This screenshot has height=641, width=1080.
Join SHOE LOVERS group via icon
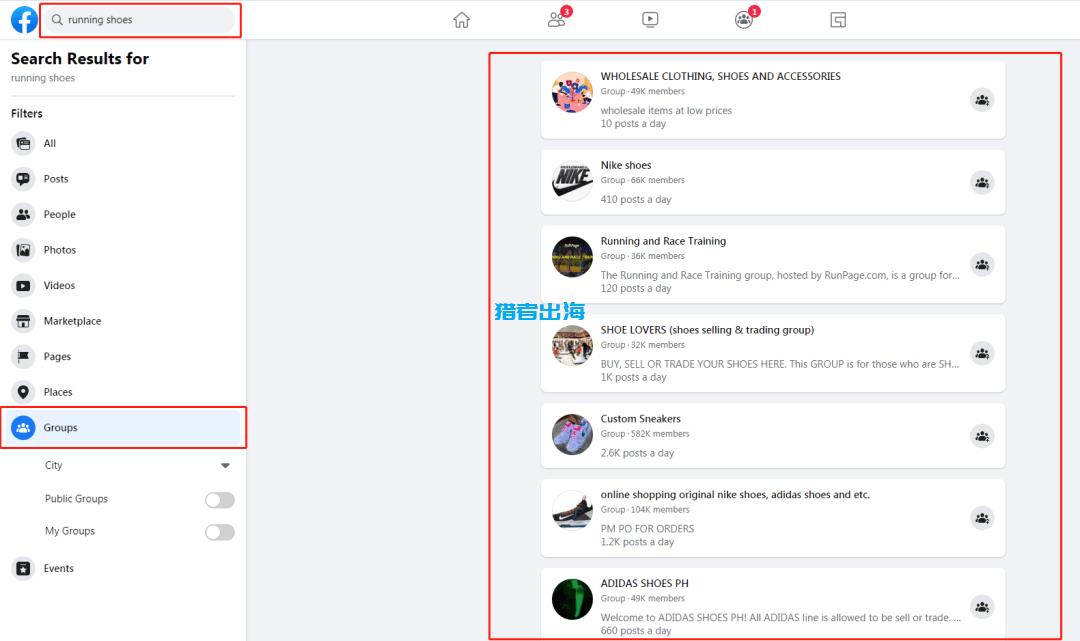click(x=982, y=354)
